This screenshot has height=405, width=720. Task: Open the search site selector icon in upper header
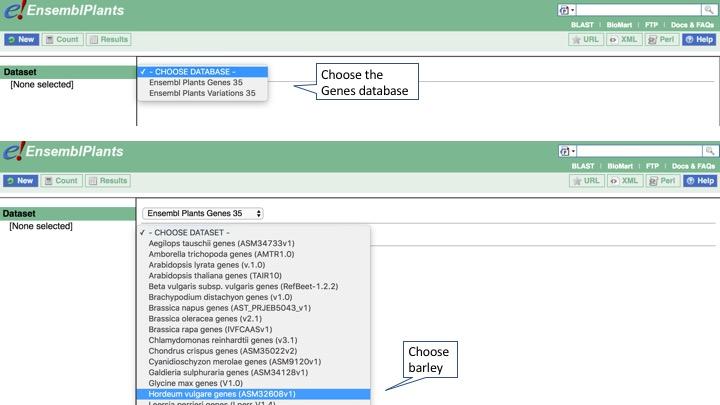(567, 10)
